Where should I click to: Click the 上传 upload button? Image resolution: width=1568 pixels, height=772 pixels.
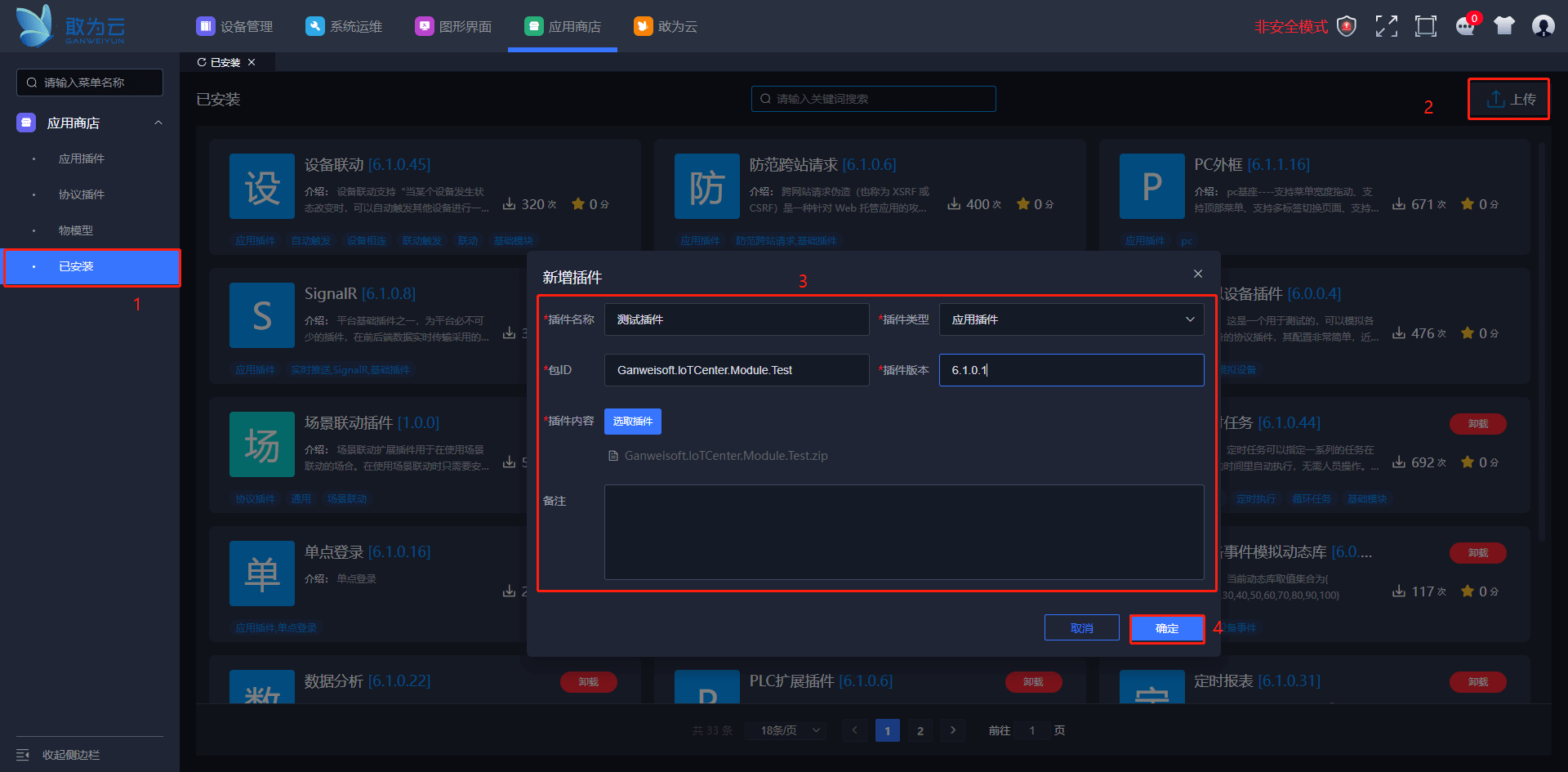click(x=1511, y=99)
